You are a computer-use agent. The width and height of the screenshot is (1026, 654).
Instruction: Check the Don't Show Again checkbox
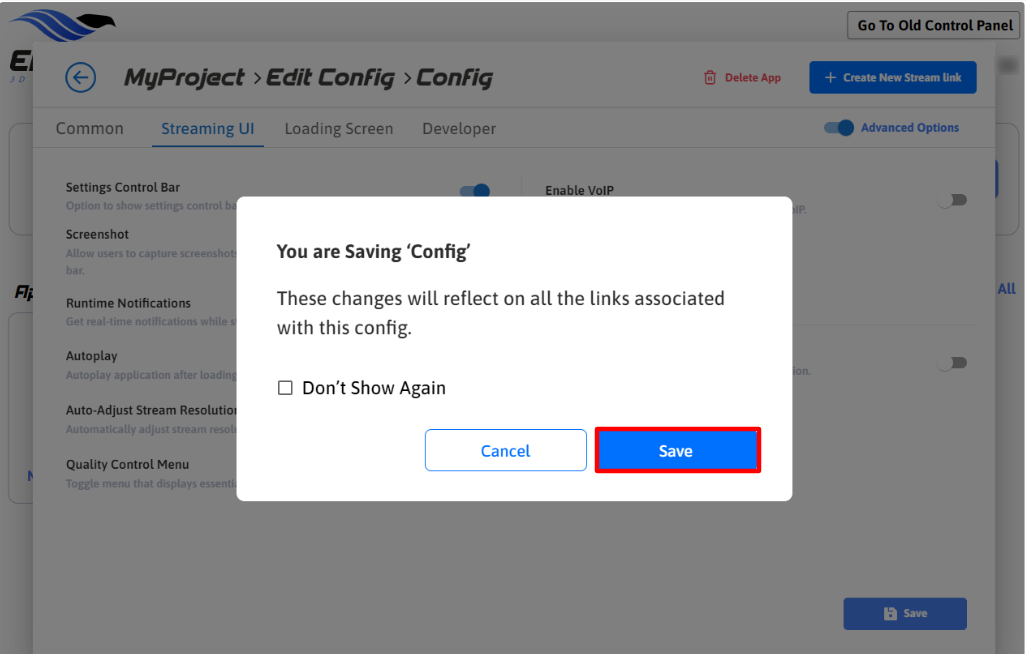click(285, 388)
